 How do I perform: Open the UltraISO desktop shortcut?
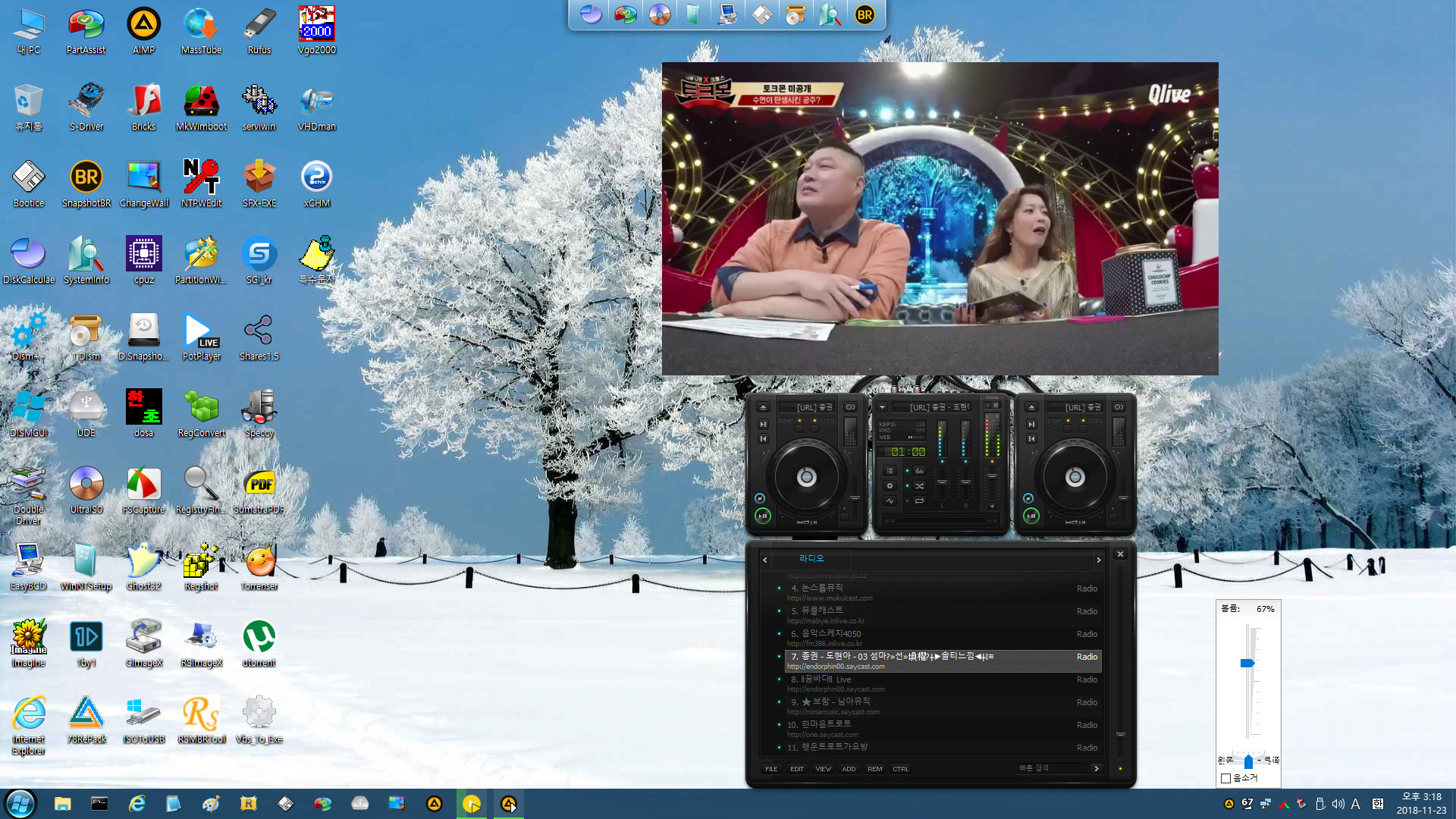point(86,491)
